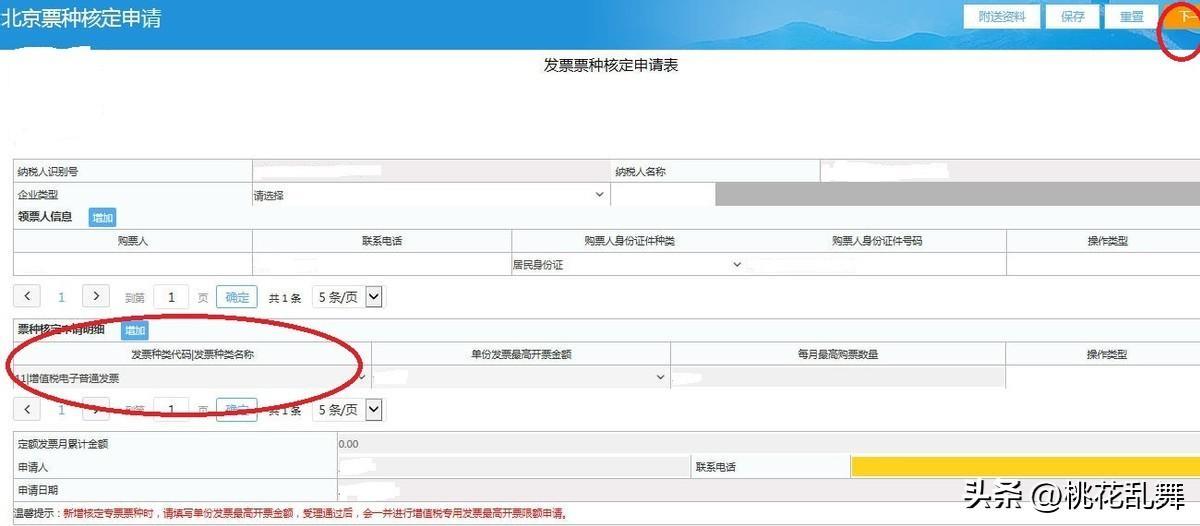Go to next page in 领票人信息 pager

(x=95, y=296)
